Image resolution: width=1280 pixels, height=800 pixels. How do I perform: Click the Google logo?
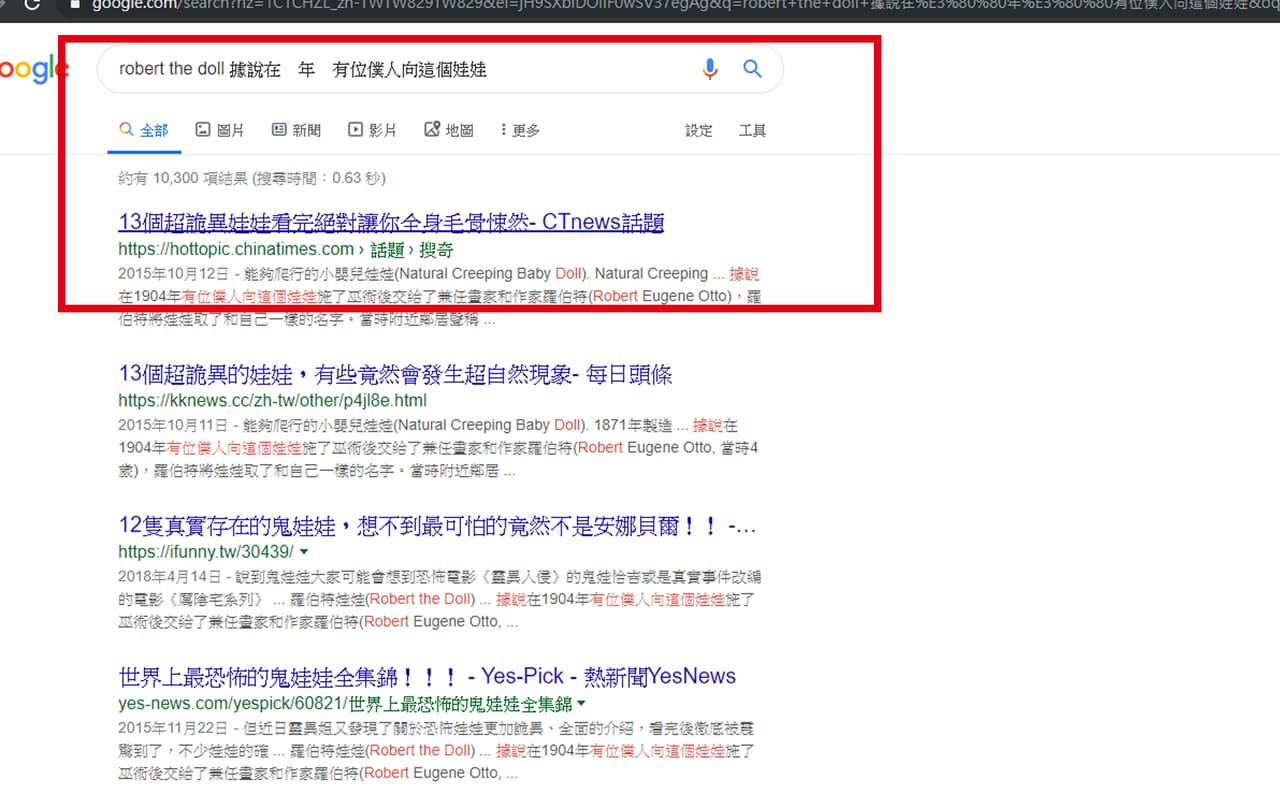(x=35, y=69)
